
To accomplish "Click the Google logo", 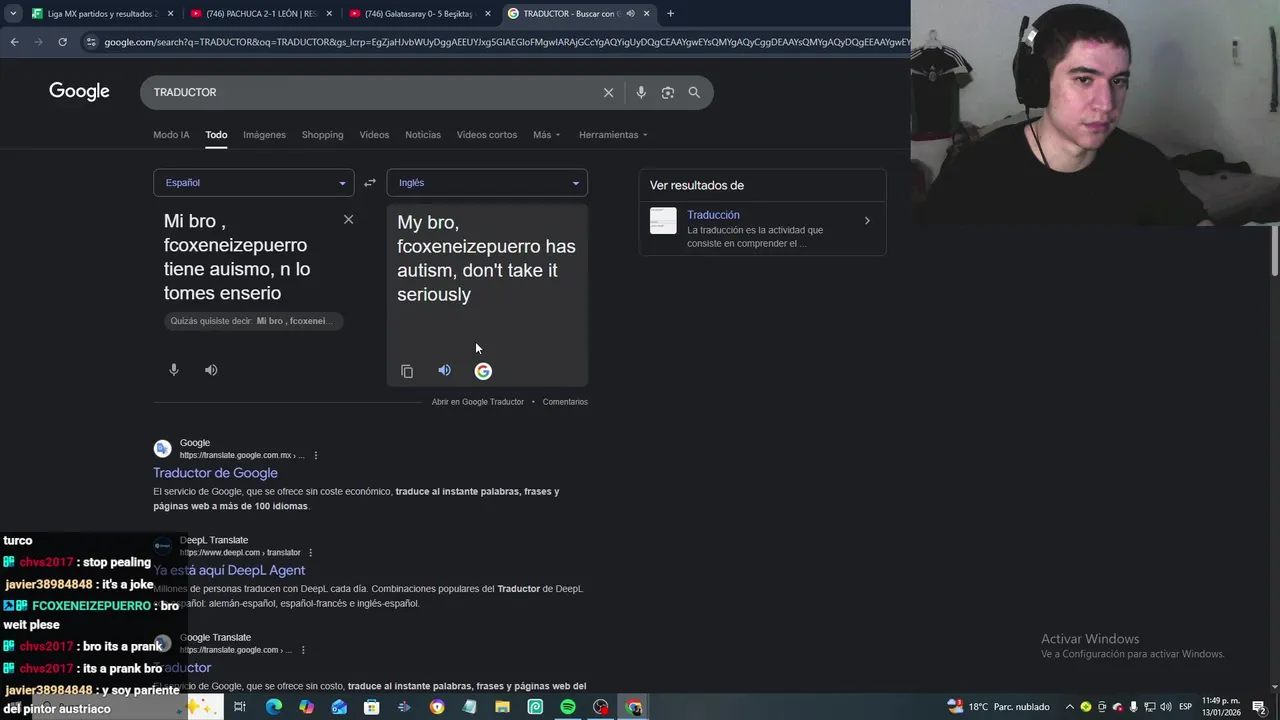I will pos(79,92).
